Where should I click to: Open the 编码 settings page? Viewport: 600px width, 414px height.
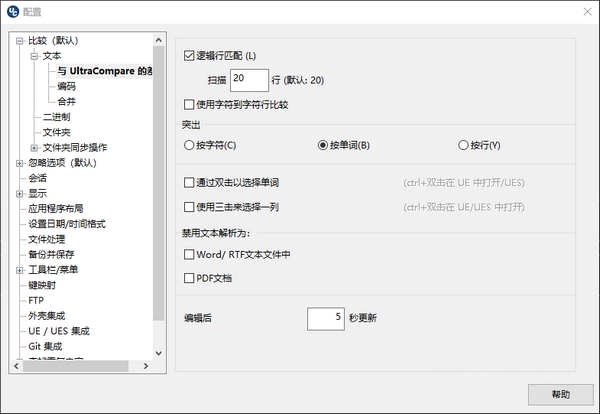67,86
